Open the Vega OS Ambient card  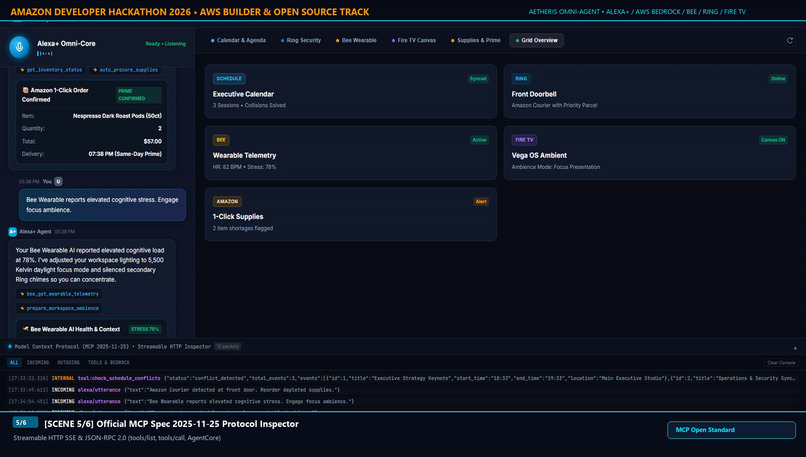pos(649,153)
